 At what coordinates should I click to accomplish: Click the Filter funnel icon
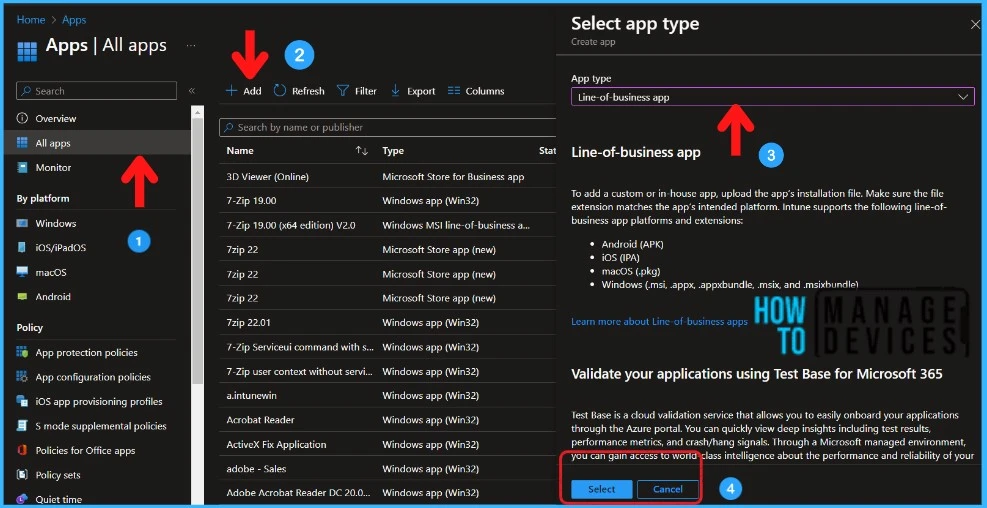[x=342, y=91]
